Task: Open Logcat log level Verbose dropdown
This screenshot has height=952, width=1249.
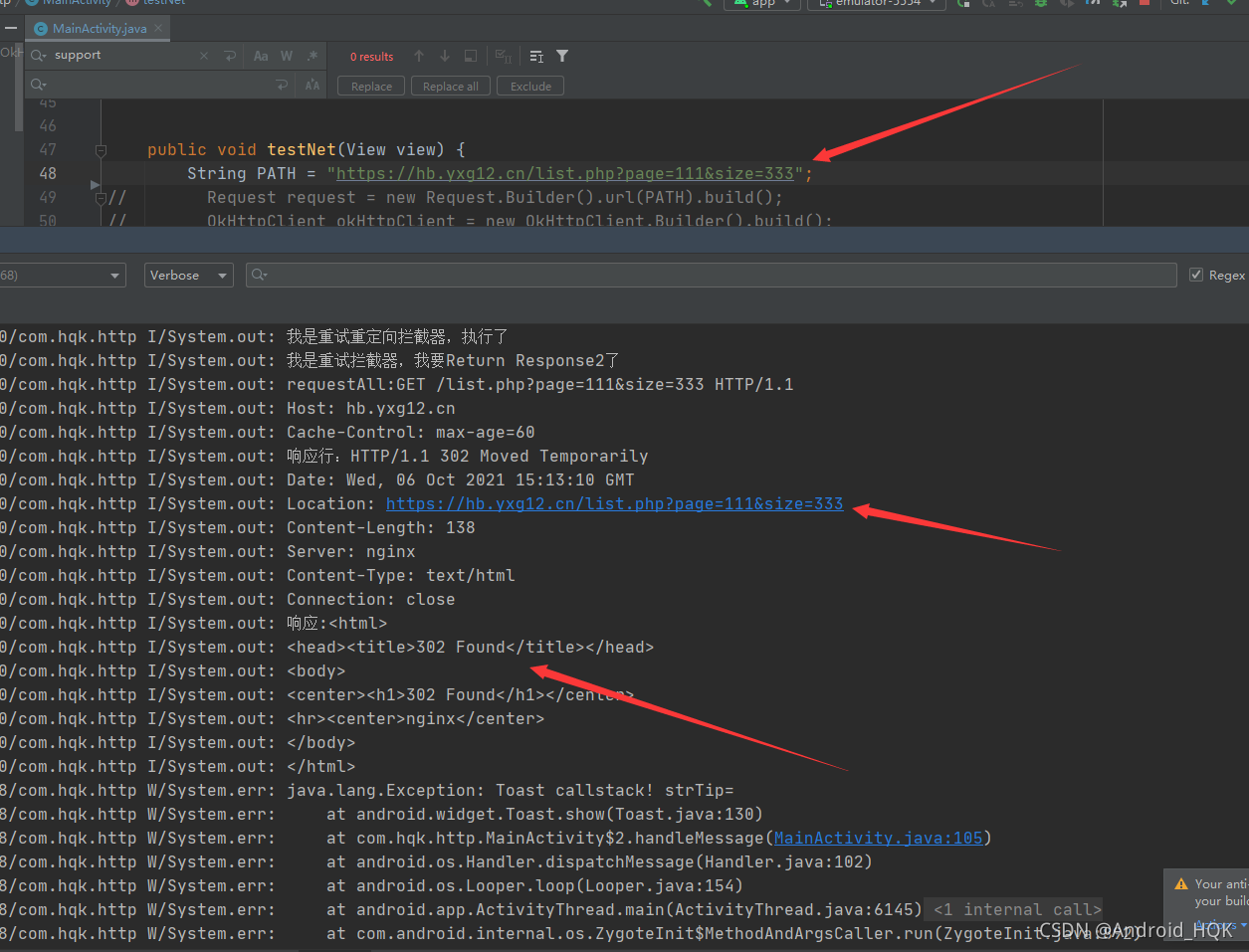Action: coord(189,276)
